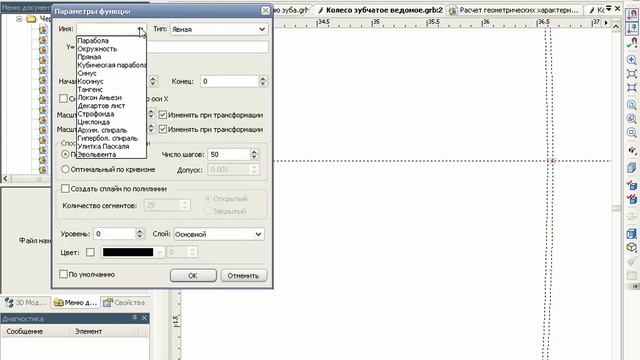The height and width of the screenshot is (360, 640).
Task: Click the document tree scroll left arrow
Action: [5, 178]
